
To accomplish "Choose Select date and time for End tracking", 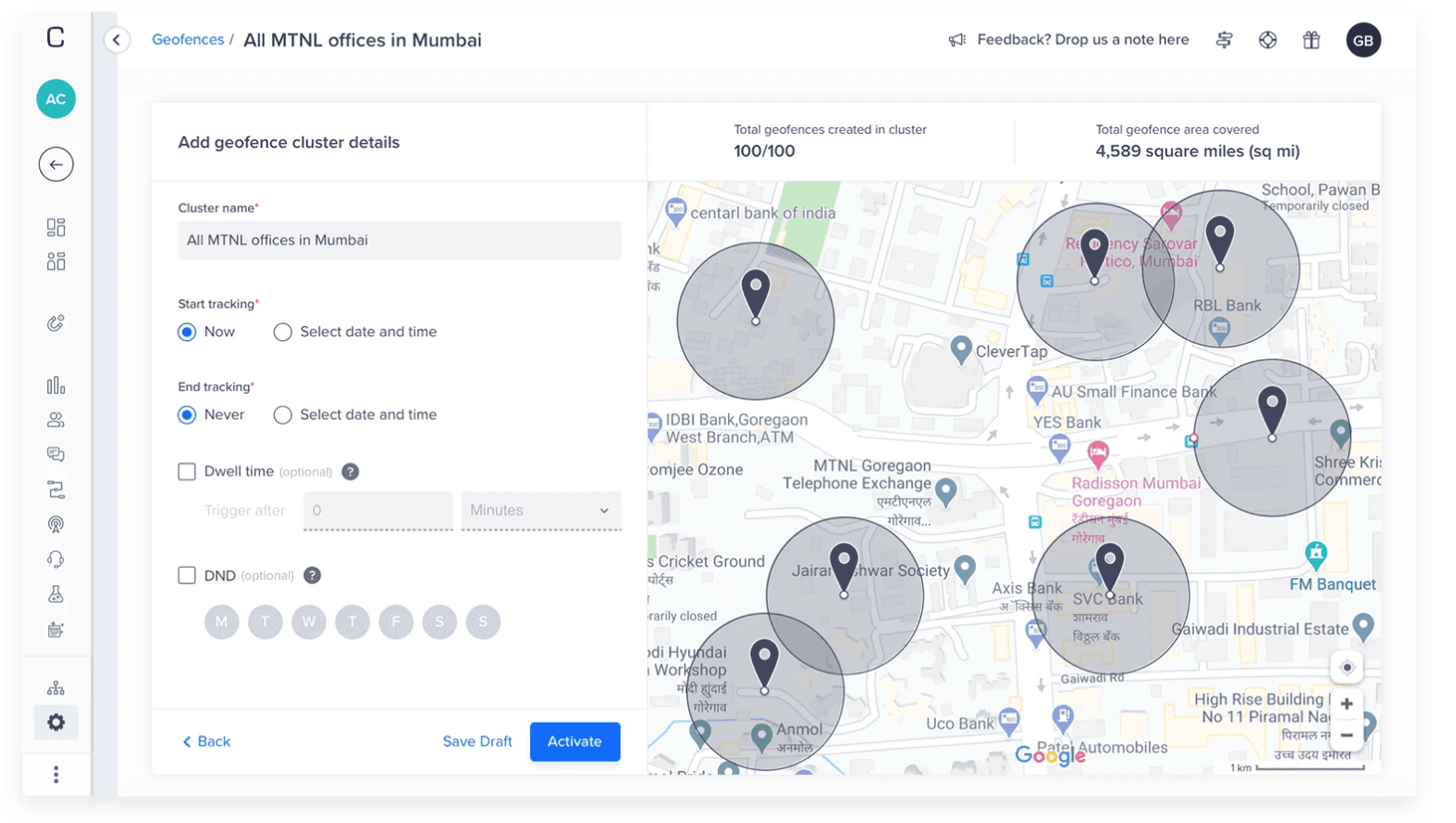I will [282, 414].
